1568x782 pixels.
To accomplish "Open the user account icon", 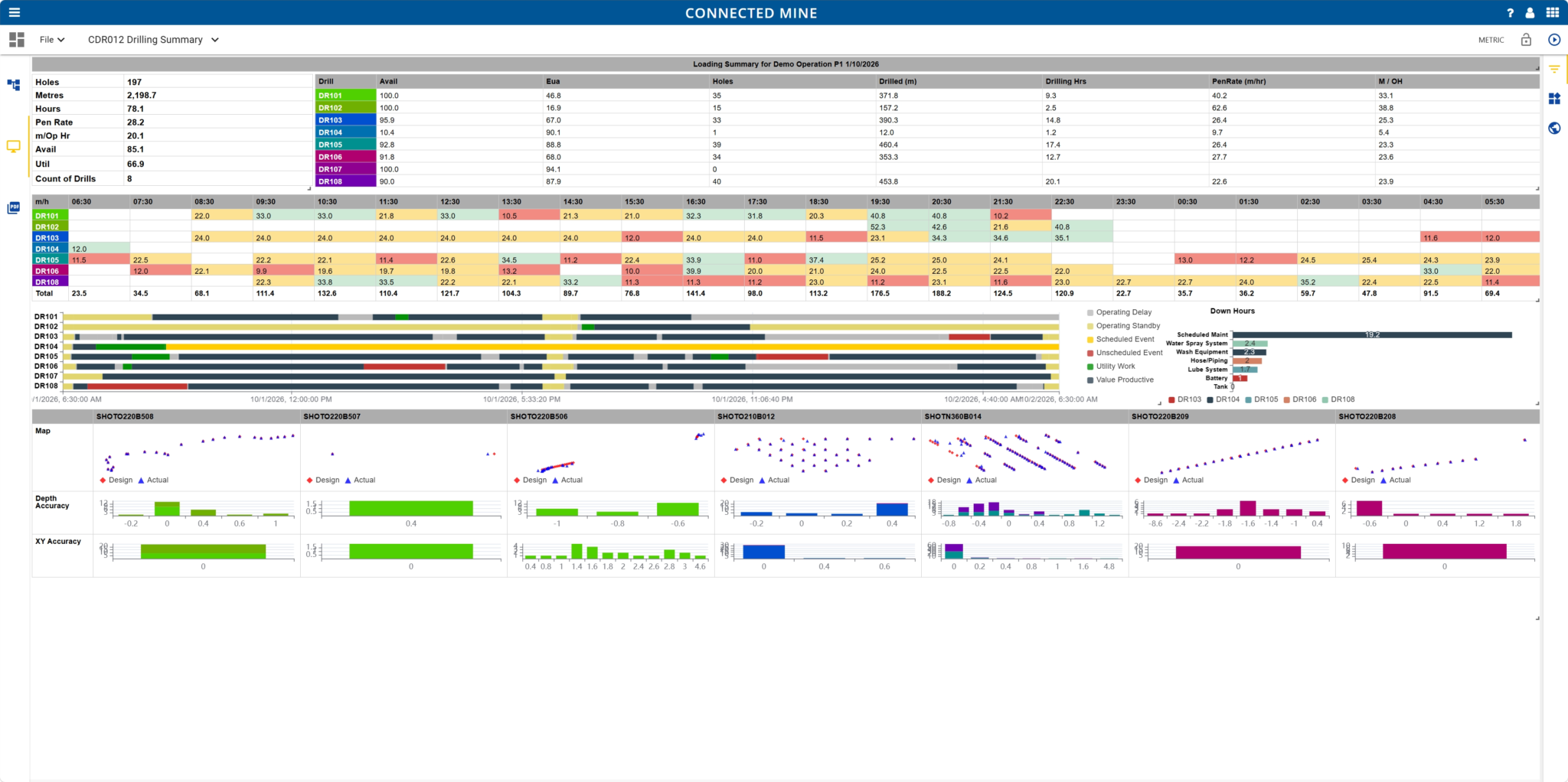I will pos(1530,13).
